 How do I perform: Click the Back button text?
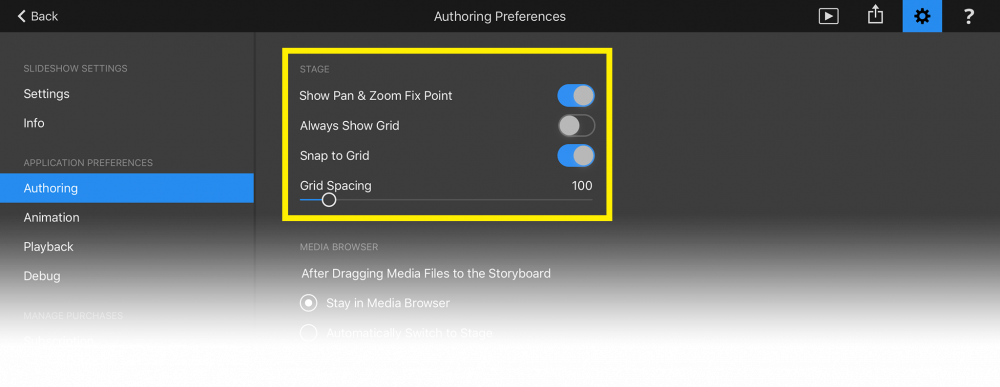tap(45, 17)
